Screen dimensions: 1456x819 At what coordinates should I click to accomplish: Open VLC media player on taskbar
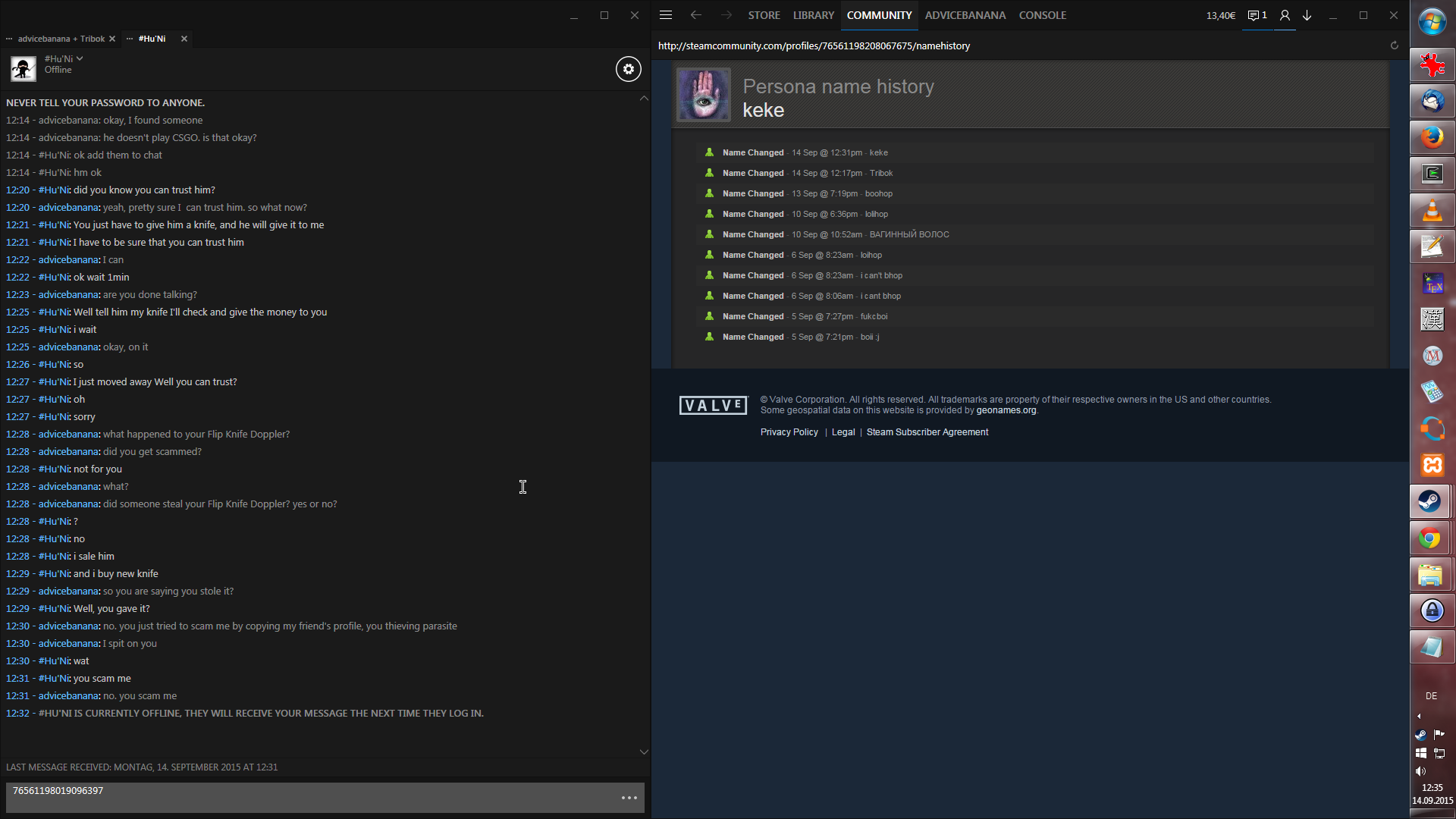[1432, 210]
